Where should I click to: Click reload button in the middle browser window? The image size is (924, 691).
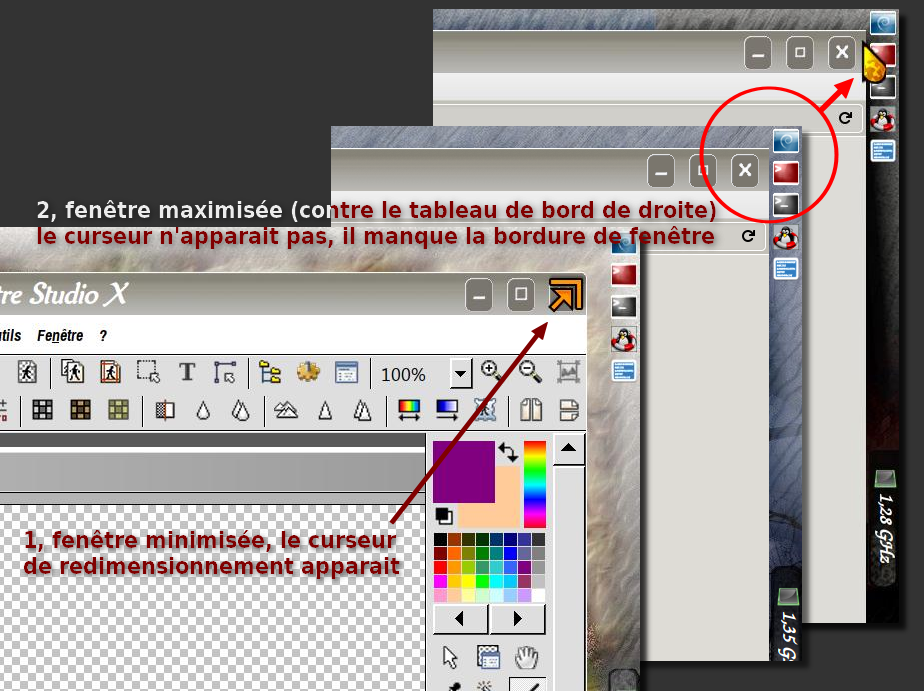(x=748, y=236)
